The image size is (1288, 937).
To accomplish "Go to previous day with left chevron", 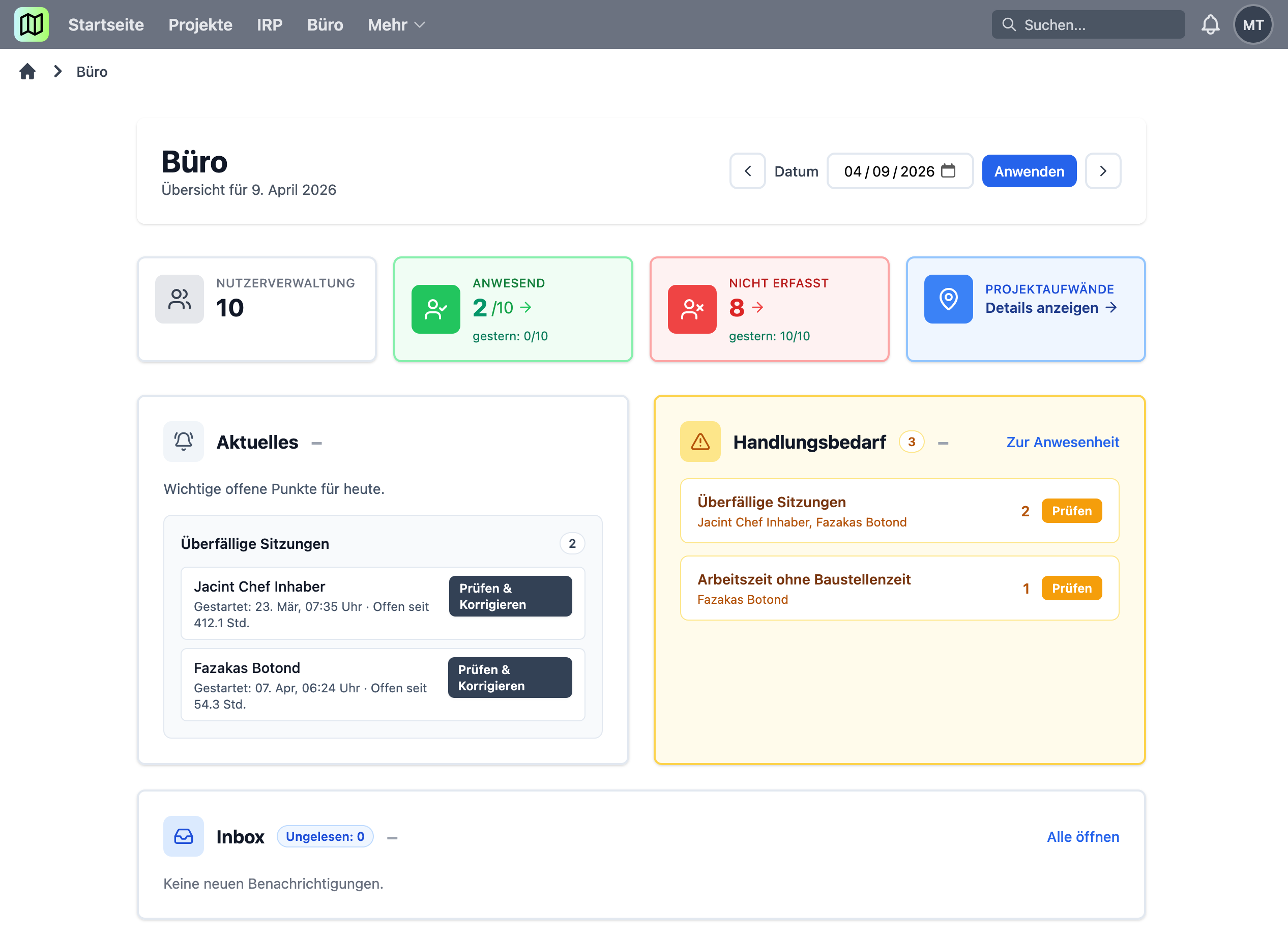I will point(747,171).
